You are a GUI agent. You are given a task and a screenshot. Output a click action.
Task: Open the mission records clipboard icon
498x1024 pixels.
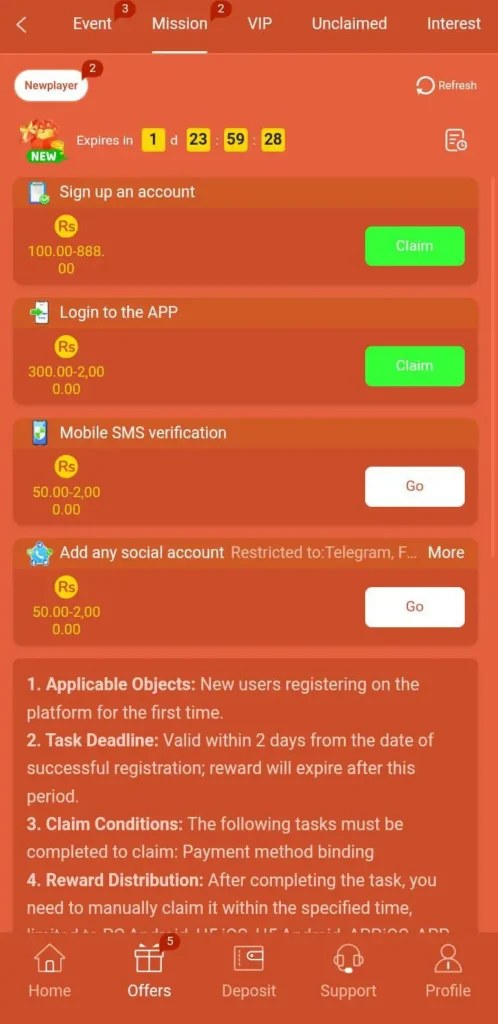coord(456,140)
